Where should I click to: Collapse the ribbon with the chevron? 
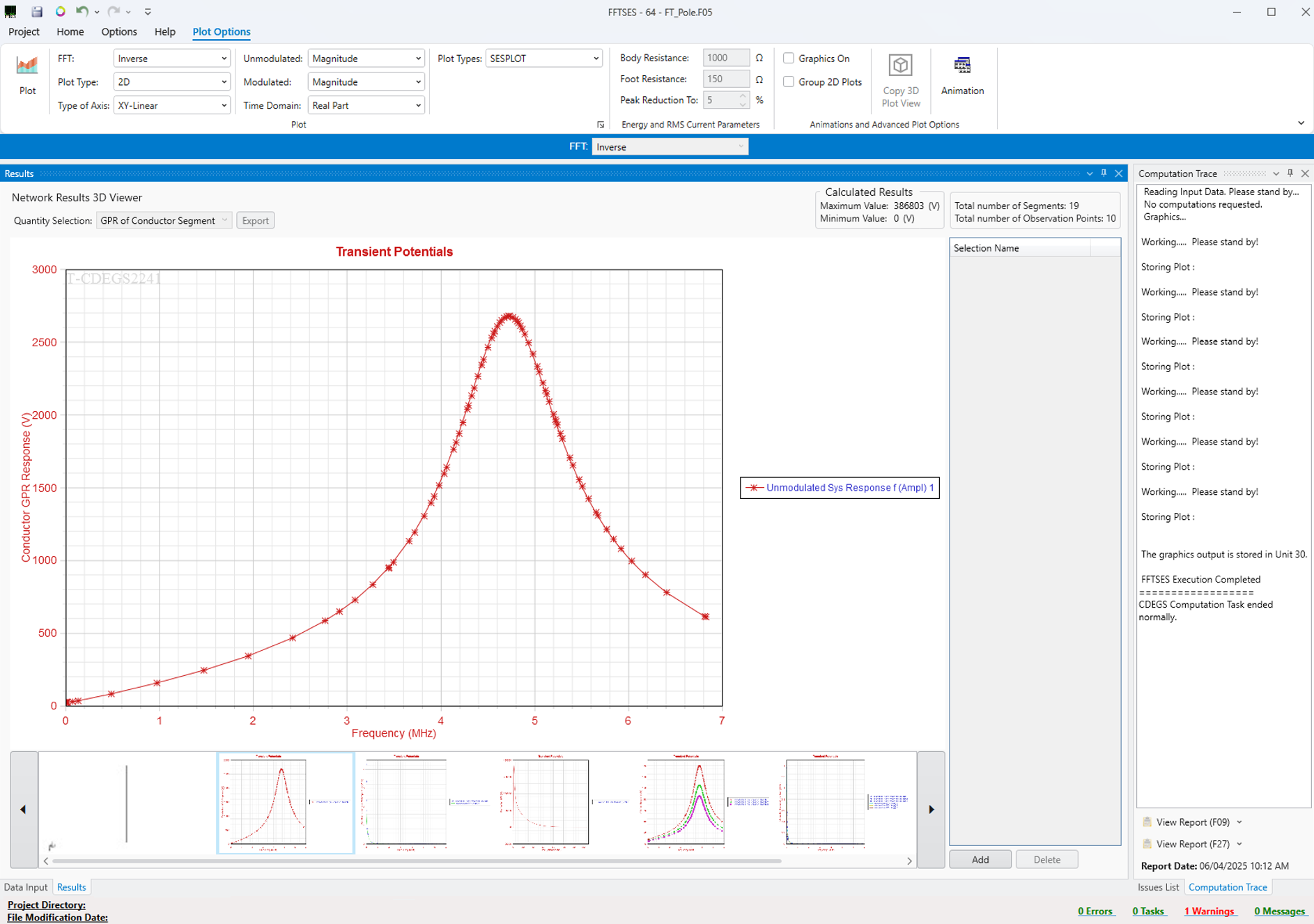[x=1301, y=123]
